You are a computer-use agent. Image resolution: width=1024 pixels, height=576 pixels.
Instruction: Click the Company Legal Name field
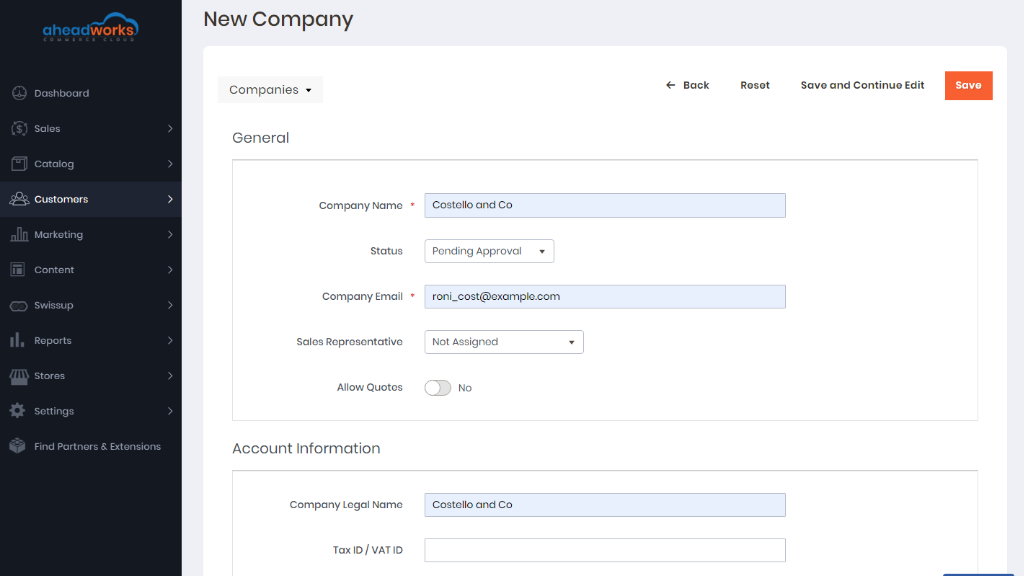coord(605,505)
